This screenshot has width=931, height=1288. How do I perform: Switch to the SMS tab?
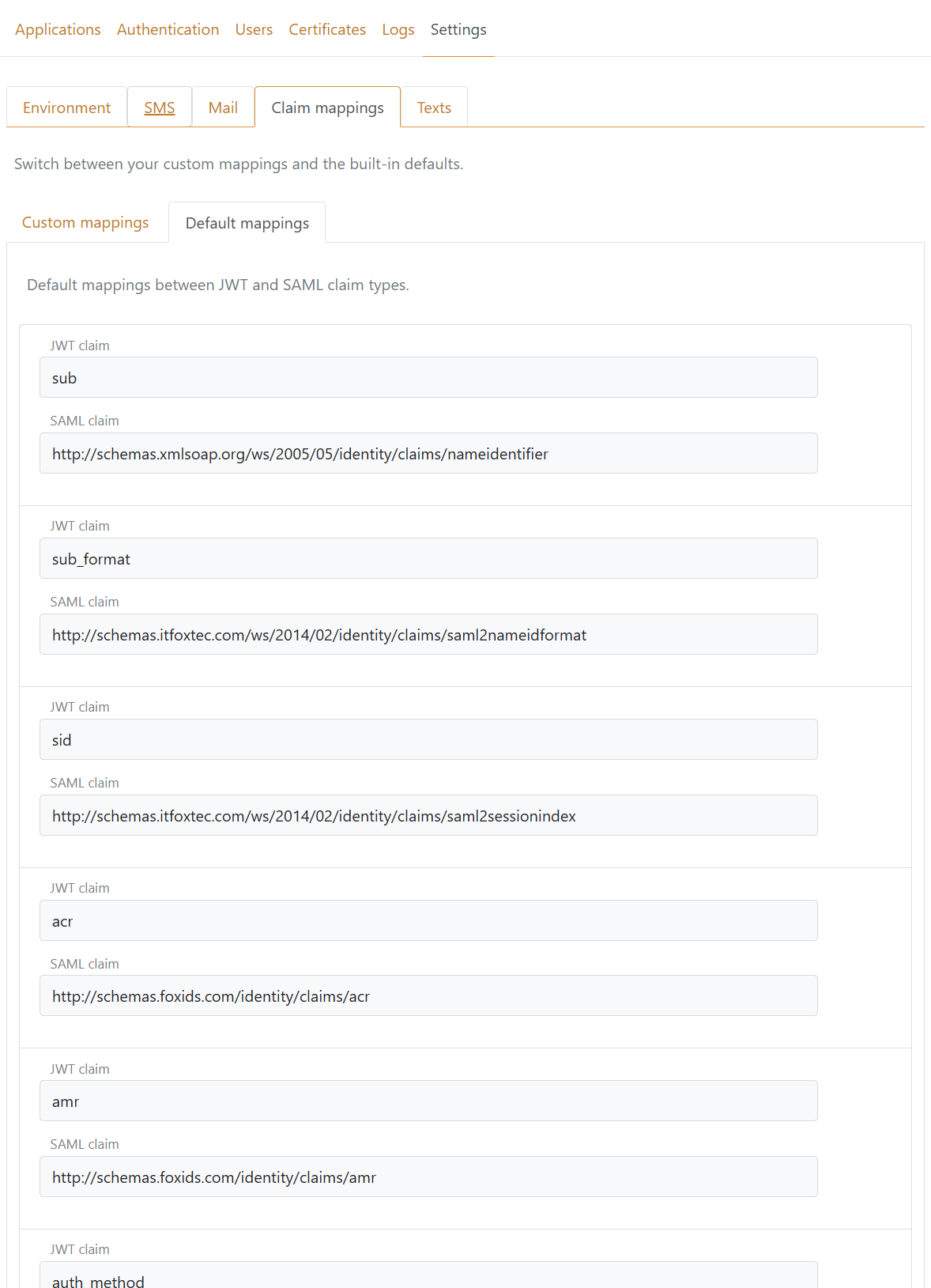pyautogui.click(x=160, y=108)
